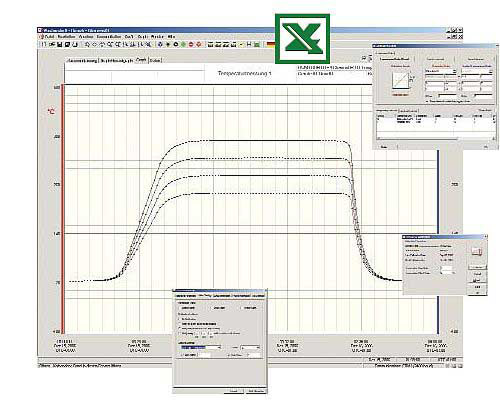Click the green round toolbar icon
The width and height of the screenshot is (500, 400).
coord(183,44)
